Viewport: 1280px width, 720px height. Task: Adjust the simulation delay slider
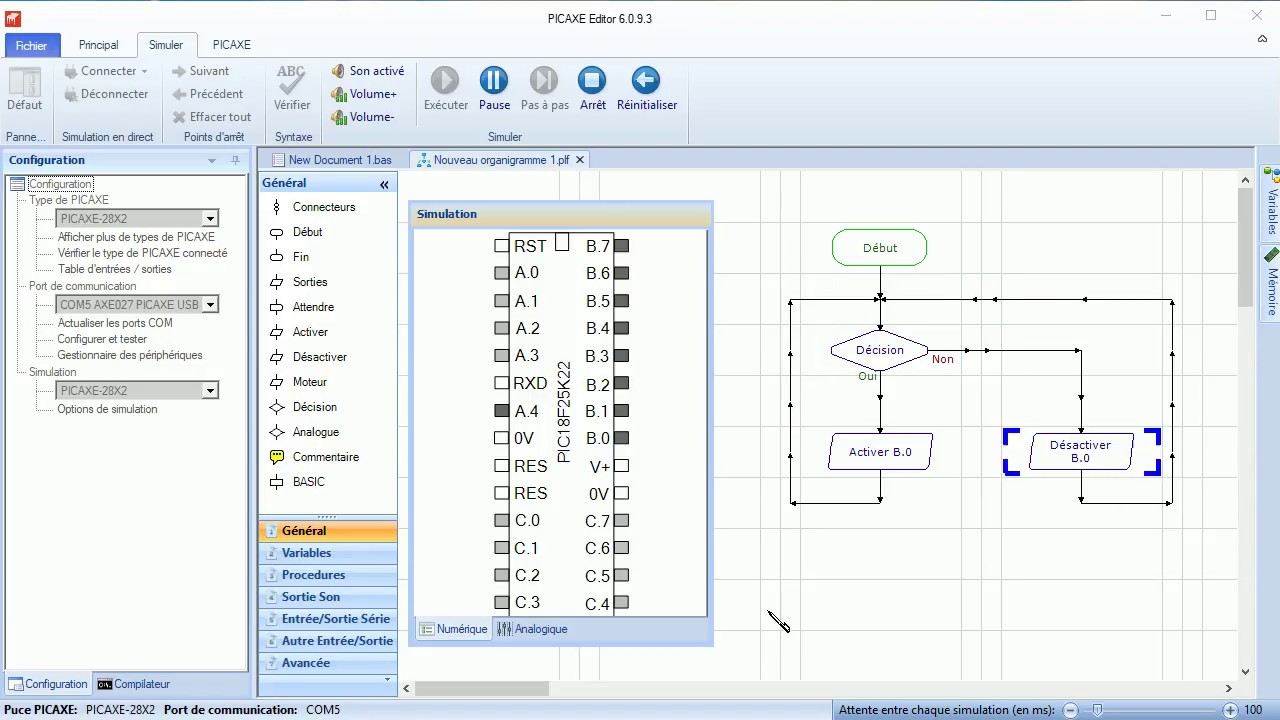(x=1098, y=710)
